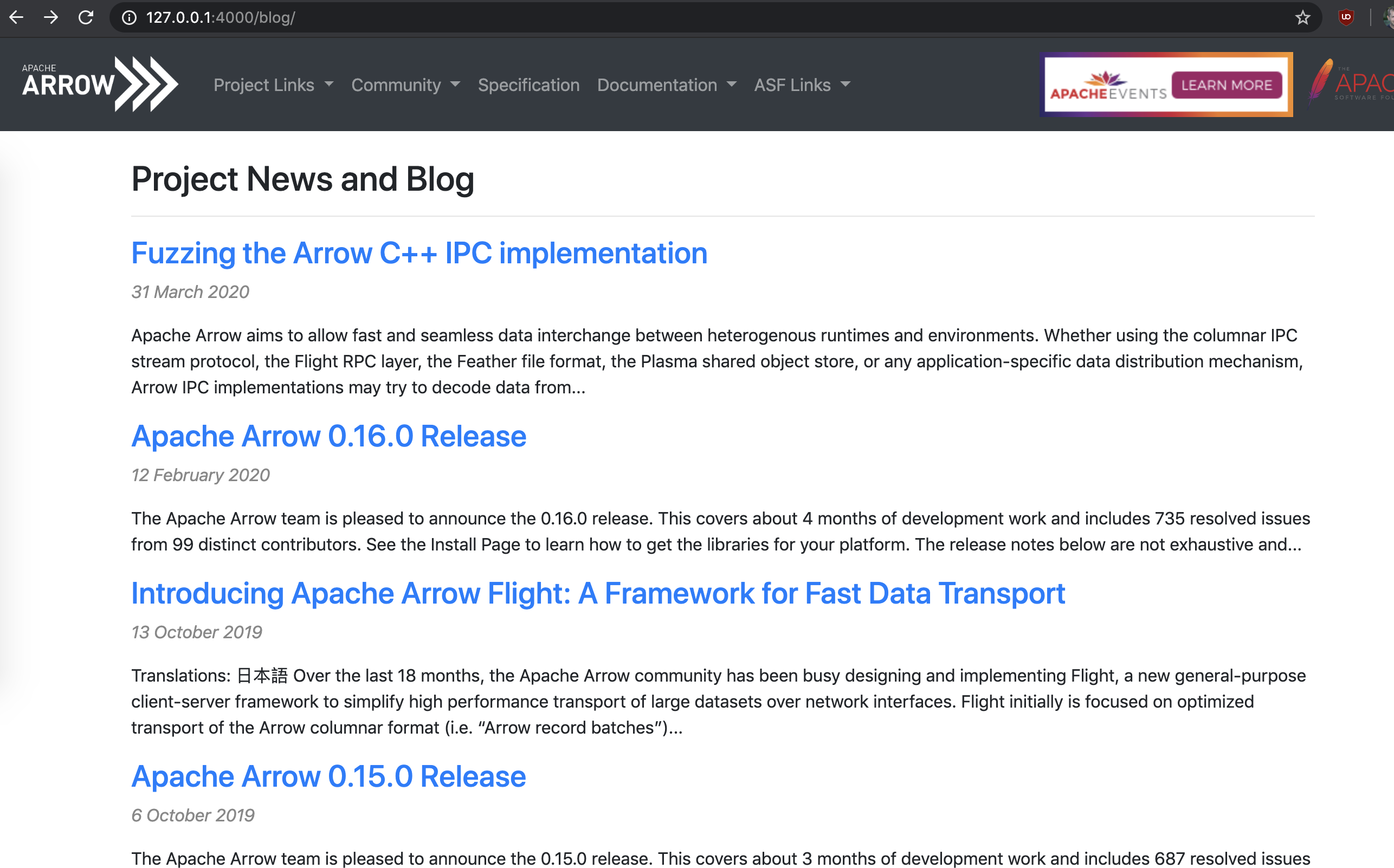The width and height of the screenshot is (1394, 868).
Task: Click the LEARN MORE button in the Apache Events banner
Action: pyautogui.click(x=1227, y=85)
